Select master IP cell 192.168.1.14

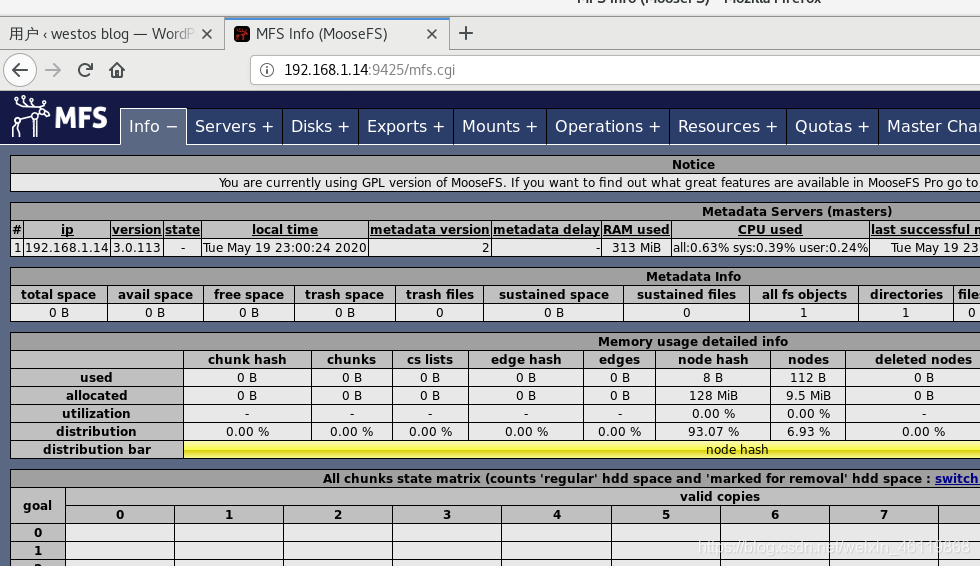point(67,247)
